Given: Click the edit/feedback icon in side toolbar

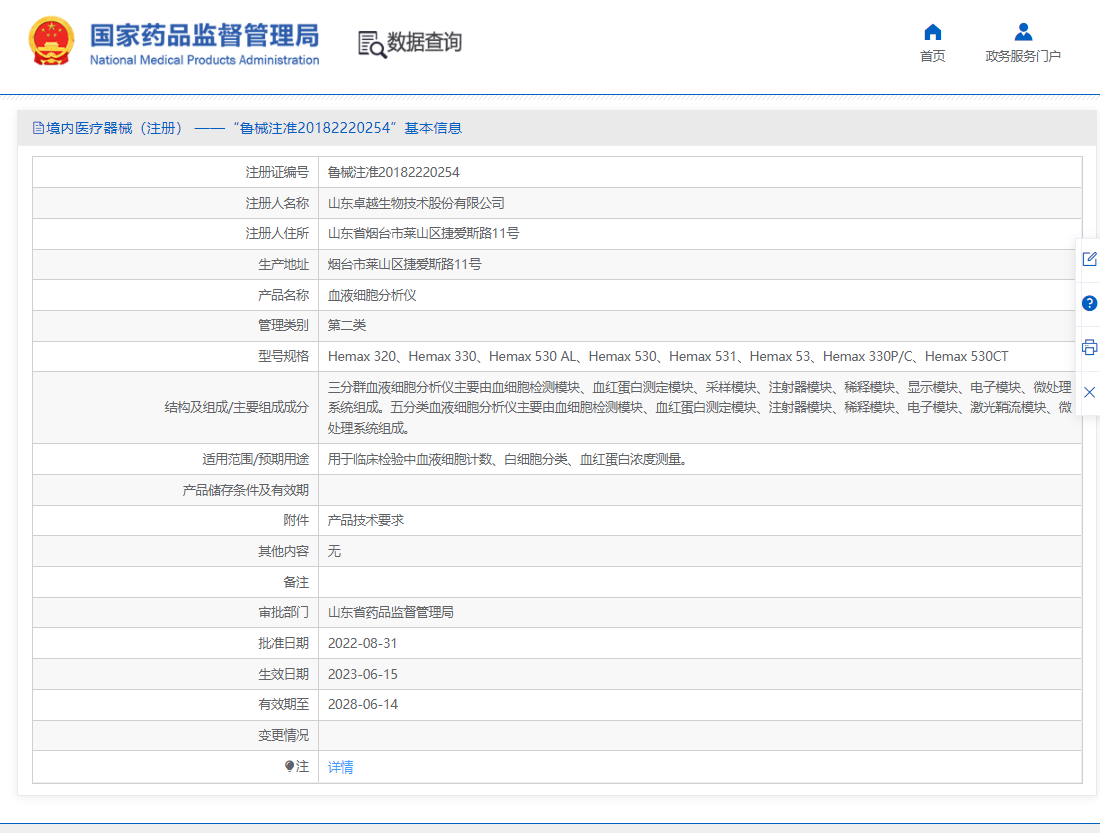Looking at the screenshot, I should point(1089,259).
